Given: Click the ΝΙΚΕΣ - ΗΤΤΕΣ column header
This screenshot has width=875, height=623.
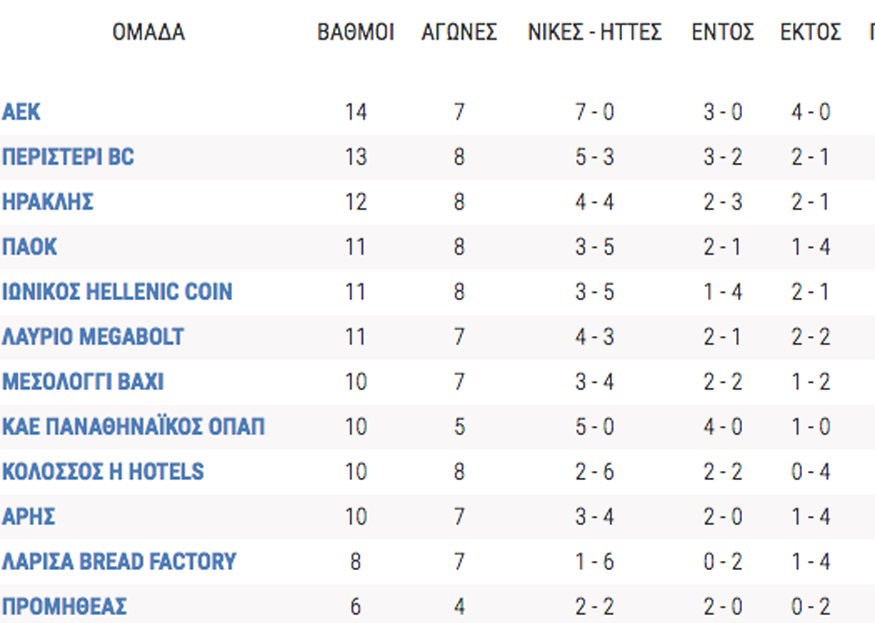Looking at the screenshot, I should pos(595,32).
